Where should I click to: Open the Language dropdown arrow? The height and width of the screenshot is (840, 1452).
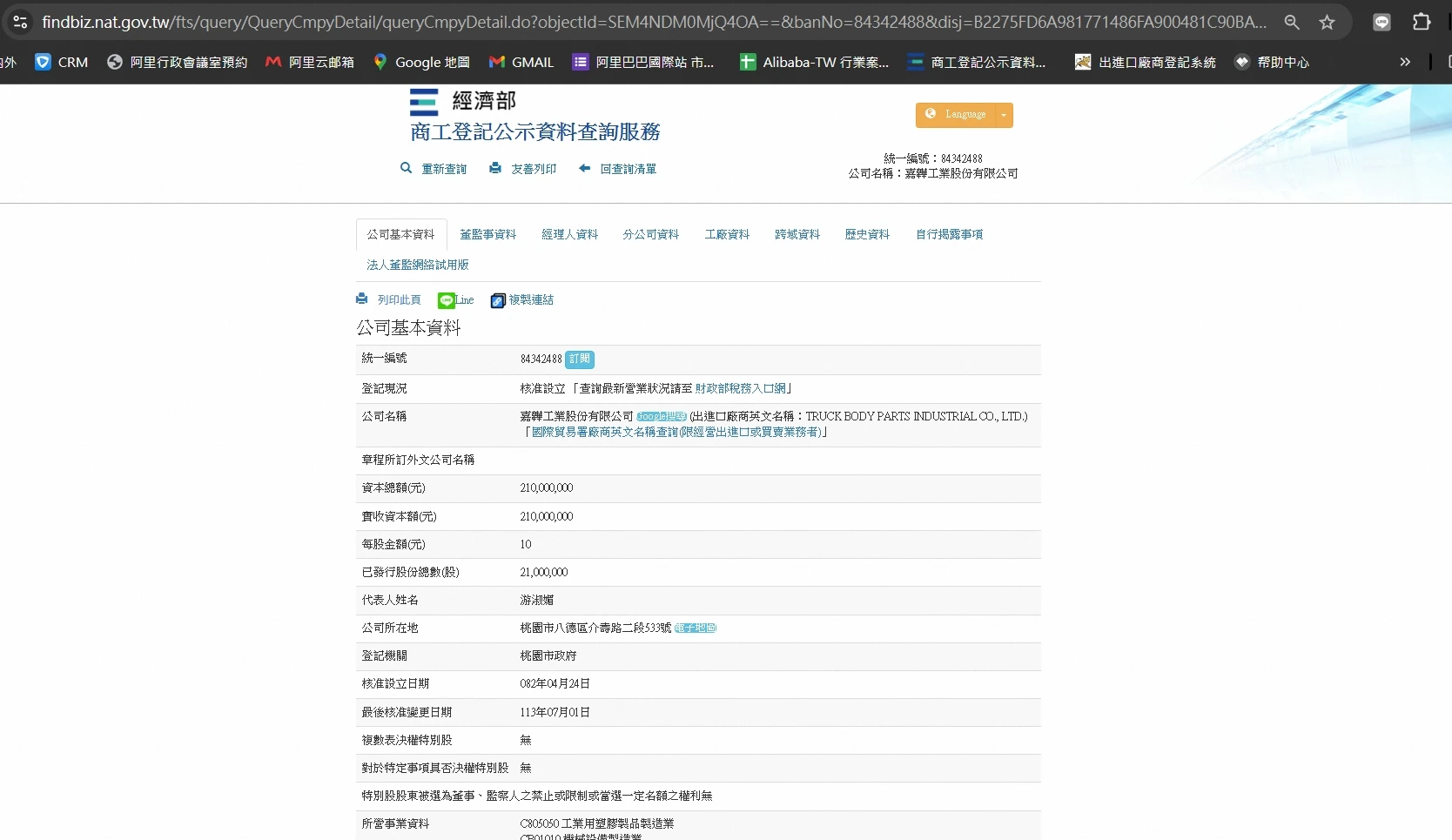tap(1004, 115)
